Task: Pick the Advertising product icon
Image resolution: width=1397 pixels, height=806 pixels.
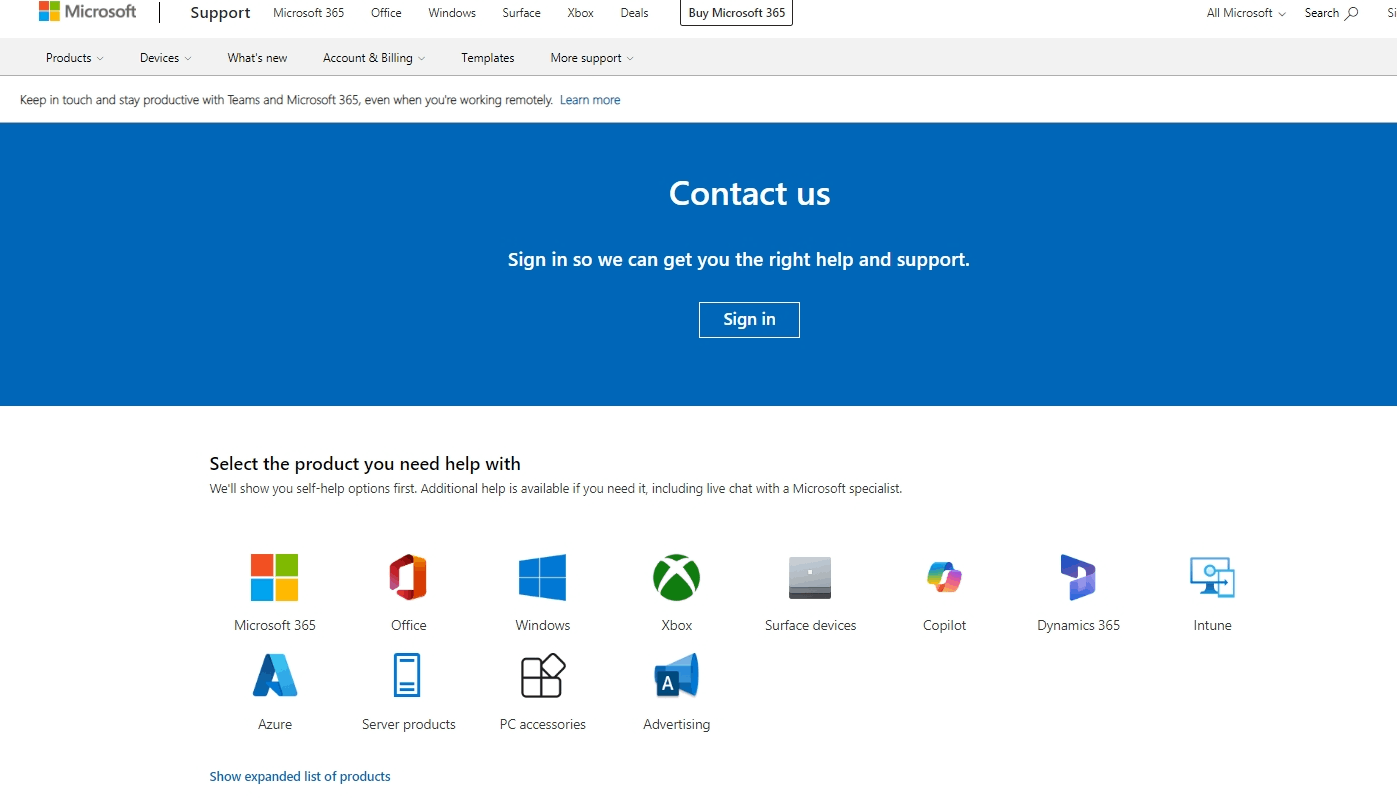Action: (x=676, y=676)
